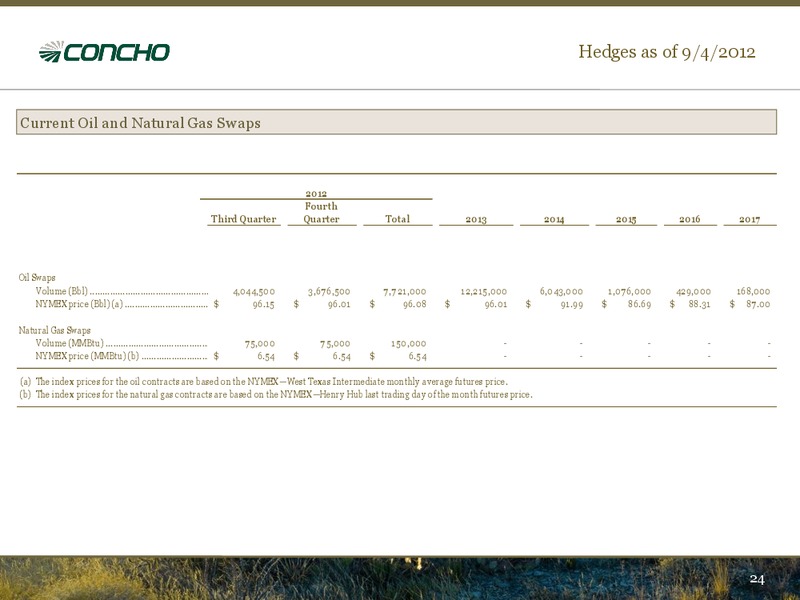Click 2012 total oil price 96.08
This screenshot has height=600, width=800.
pos(415,305)
